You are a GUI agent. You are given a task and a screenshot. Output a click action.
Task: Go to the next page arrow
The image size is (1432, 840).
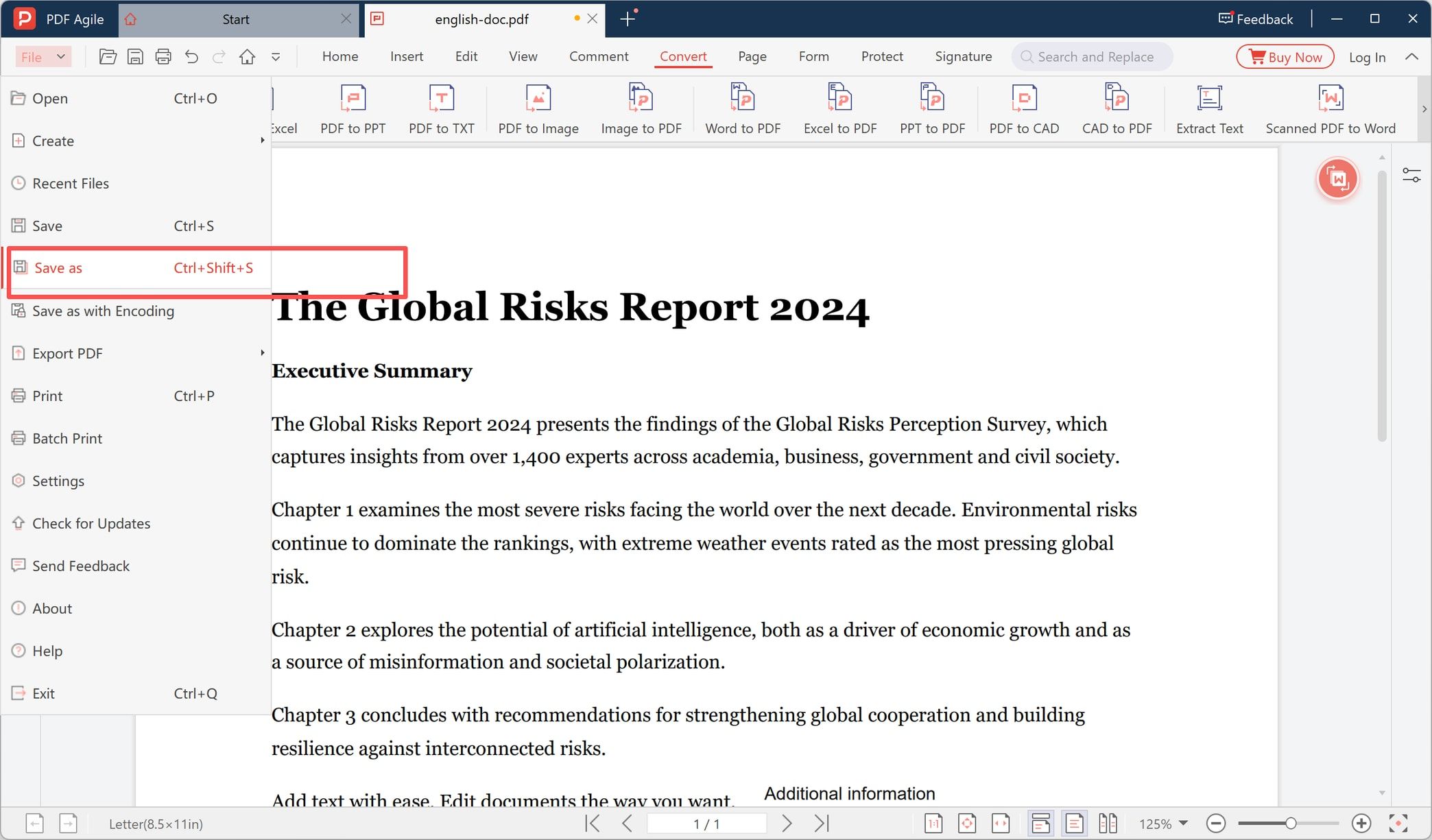(x=787, y=823)
